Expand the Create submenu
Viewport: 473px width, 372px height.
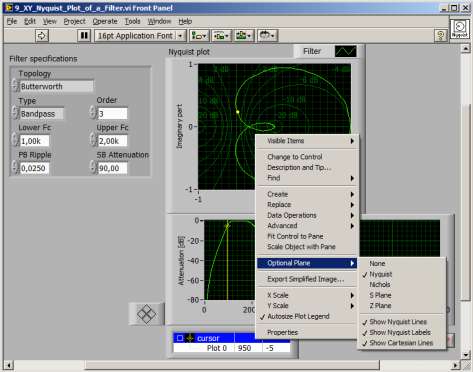click(307, 194)
